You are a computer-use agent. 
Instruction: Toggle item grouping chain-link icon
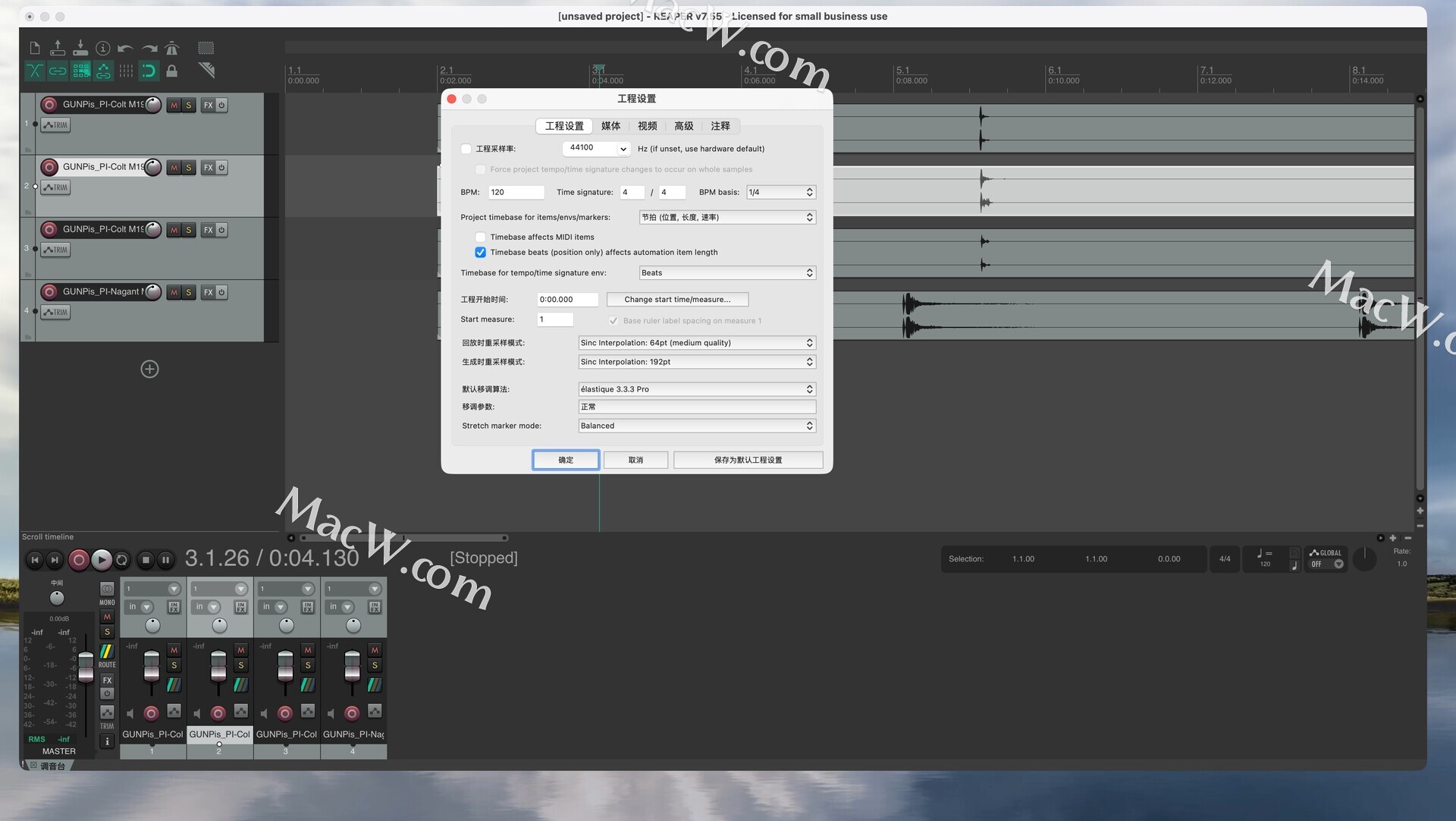pos(58,71)
